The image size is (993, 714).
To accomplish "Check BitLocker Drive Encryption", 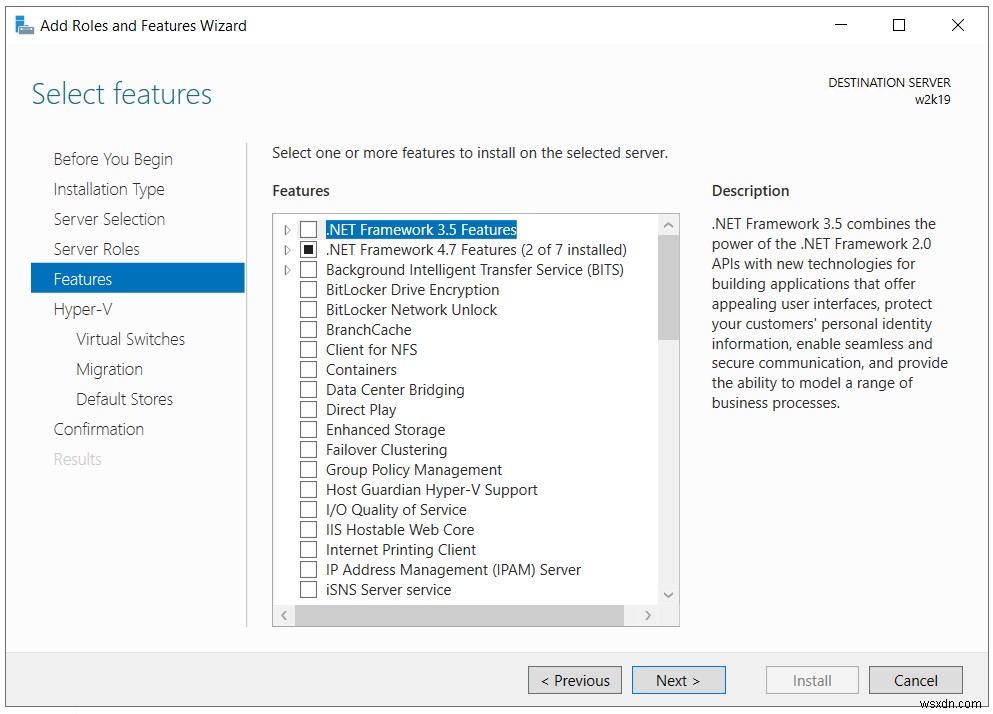I will point(308,289).
